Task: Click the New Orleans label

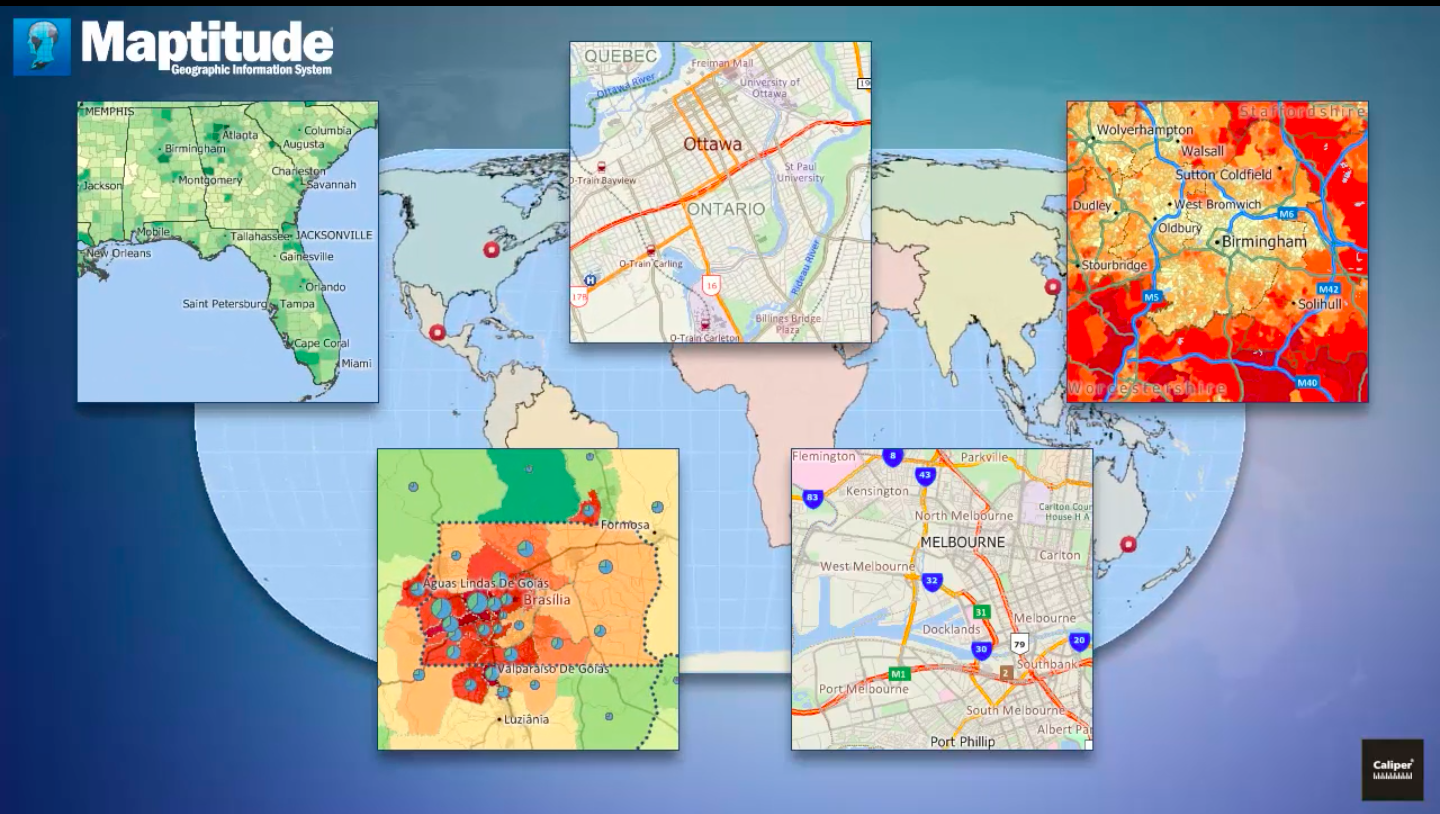Action: 118,254
